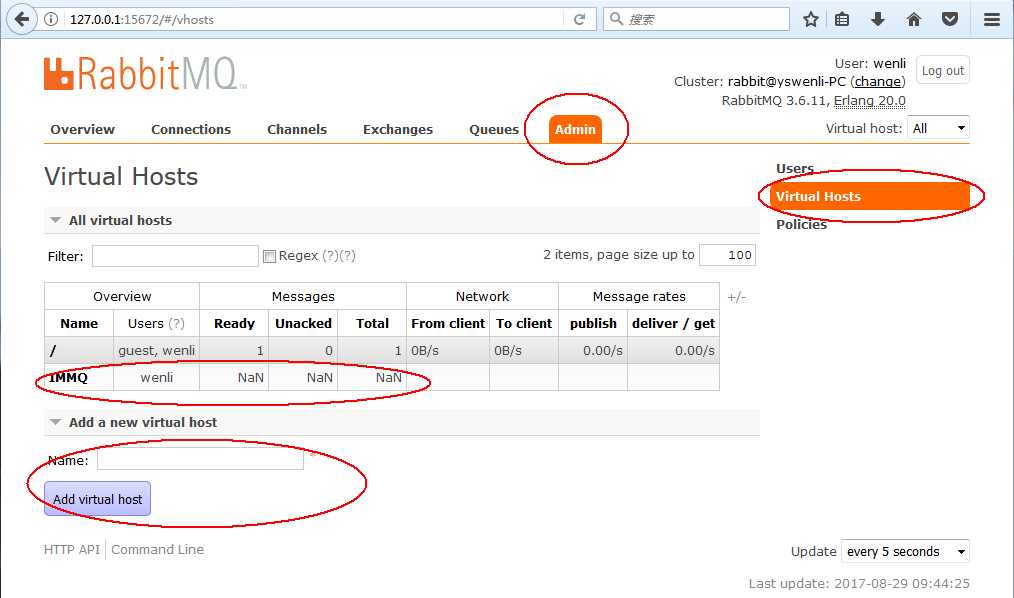This screenshot has width=1014, height=598.
Task: Open Policies in the admin sidebar
Action: 801,224
